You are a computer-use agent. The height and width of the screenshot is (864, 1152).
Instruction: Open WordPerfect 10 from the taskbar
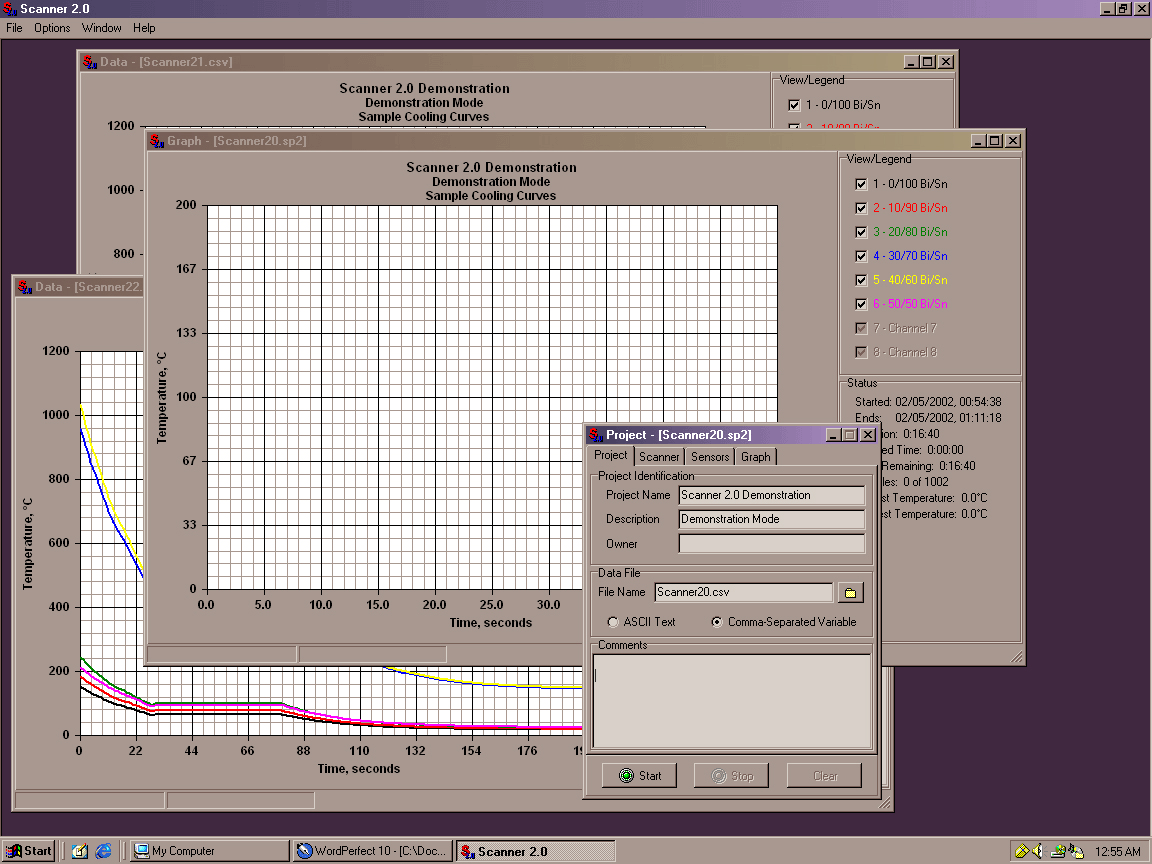371,851
